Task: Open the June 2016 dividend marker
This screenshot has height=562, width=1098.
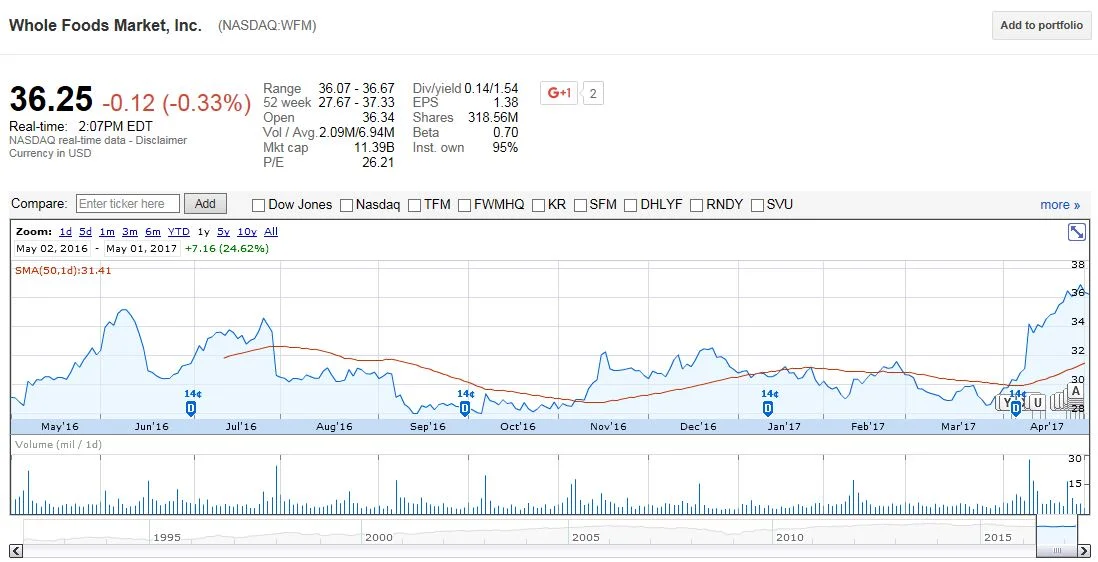Action: point(190,408)
